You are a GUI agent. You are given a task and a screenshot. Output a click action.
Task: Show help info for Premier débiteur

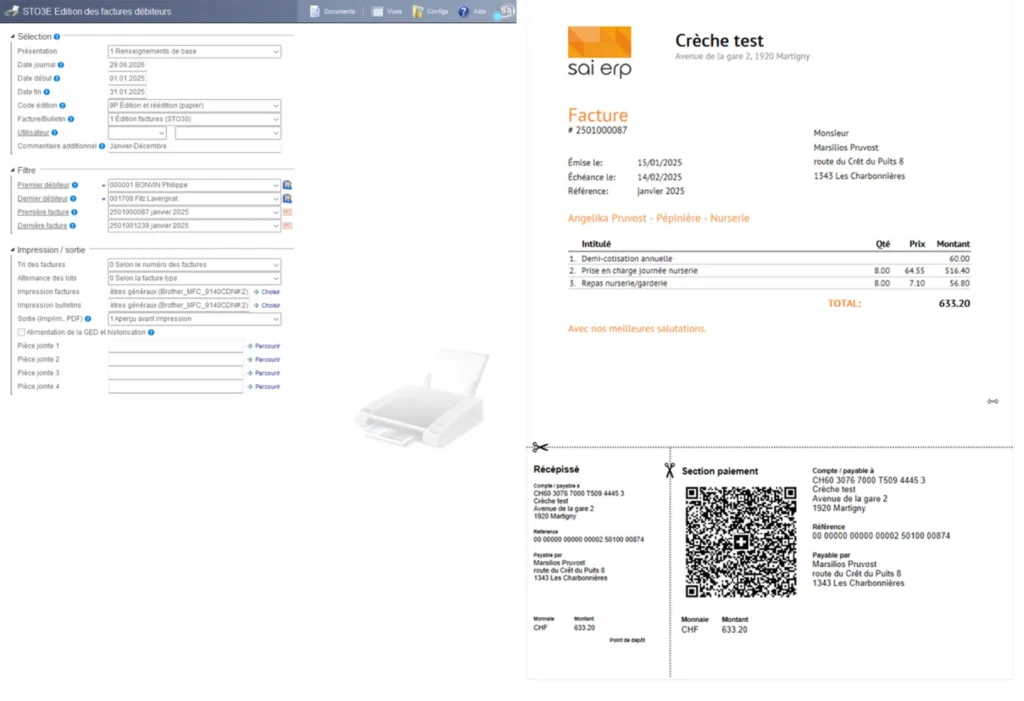click(x=75, y=185)
